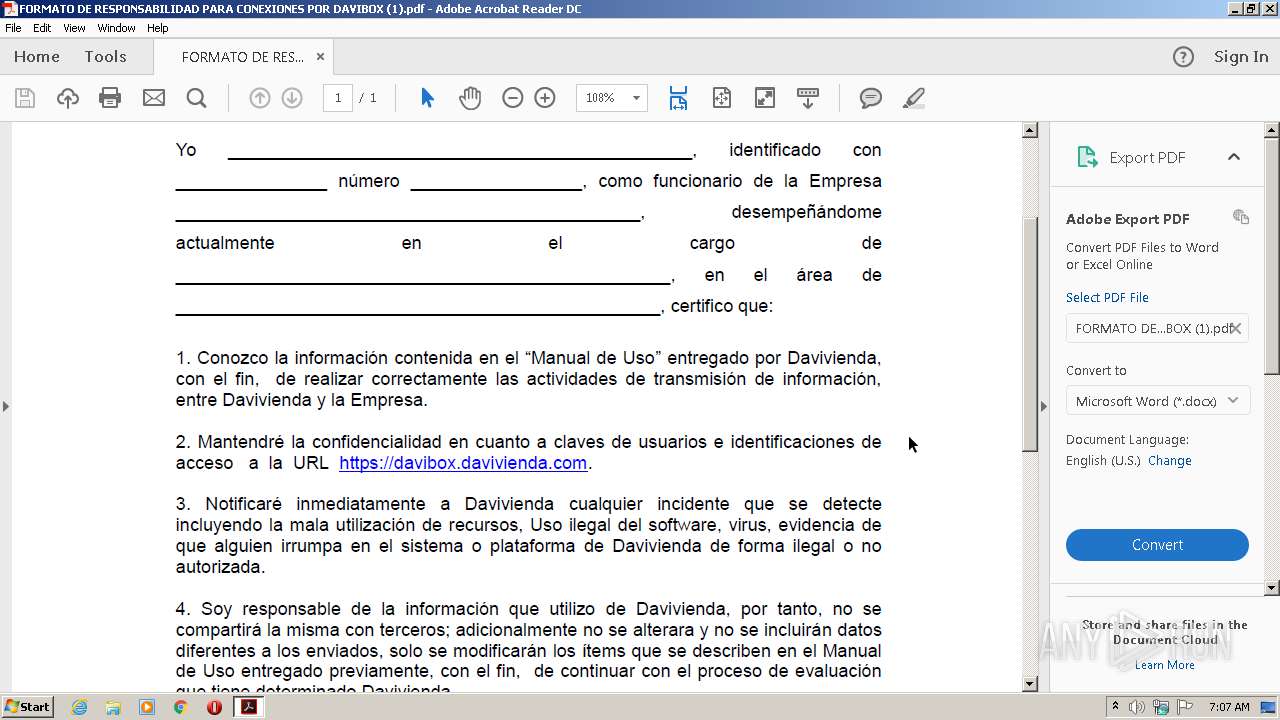Click the document vertical scrollbar thumb
This screenshot has width=1280, height=720.
(1030, 335)
